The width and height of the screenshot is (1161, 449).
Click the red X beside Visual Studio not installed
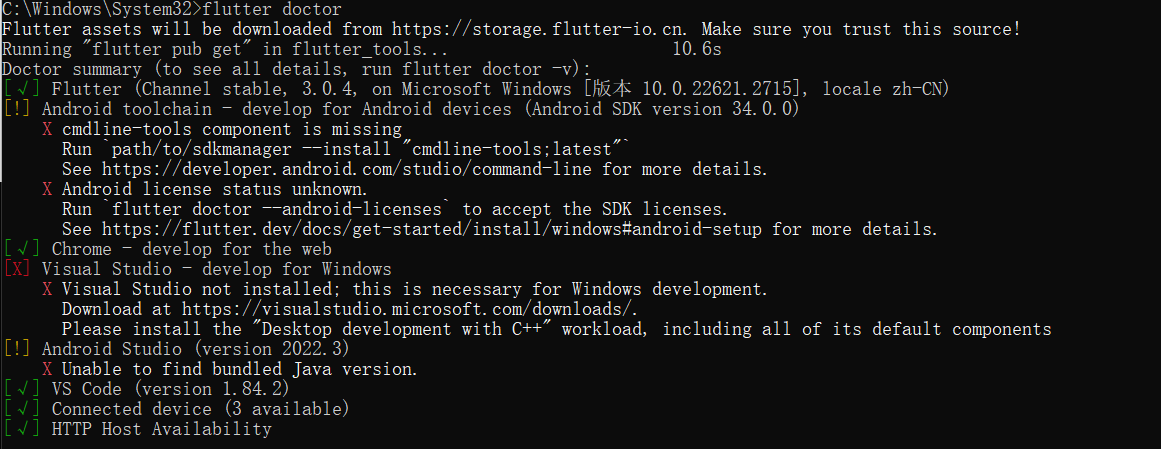[x=47, y=289]
